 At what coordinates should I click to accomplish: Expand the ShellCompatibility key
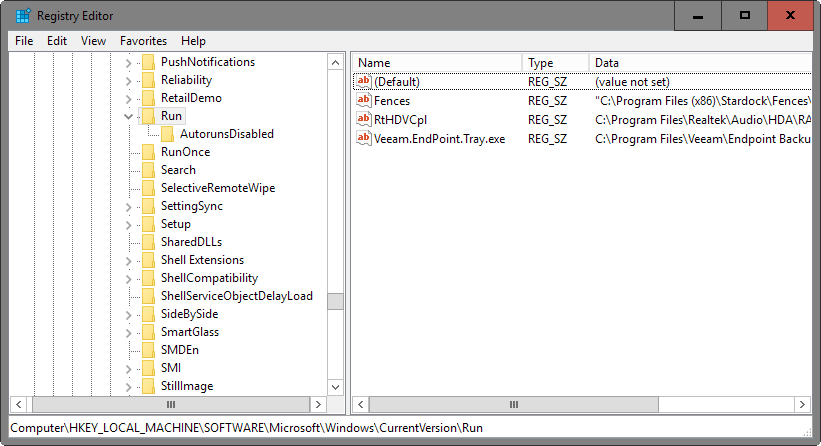[x=128, y=279]
